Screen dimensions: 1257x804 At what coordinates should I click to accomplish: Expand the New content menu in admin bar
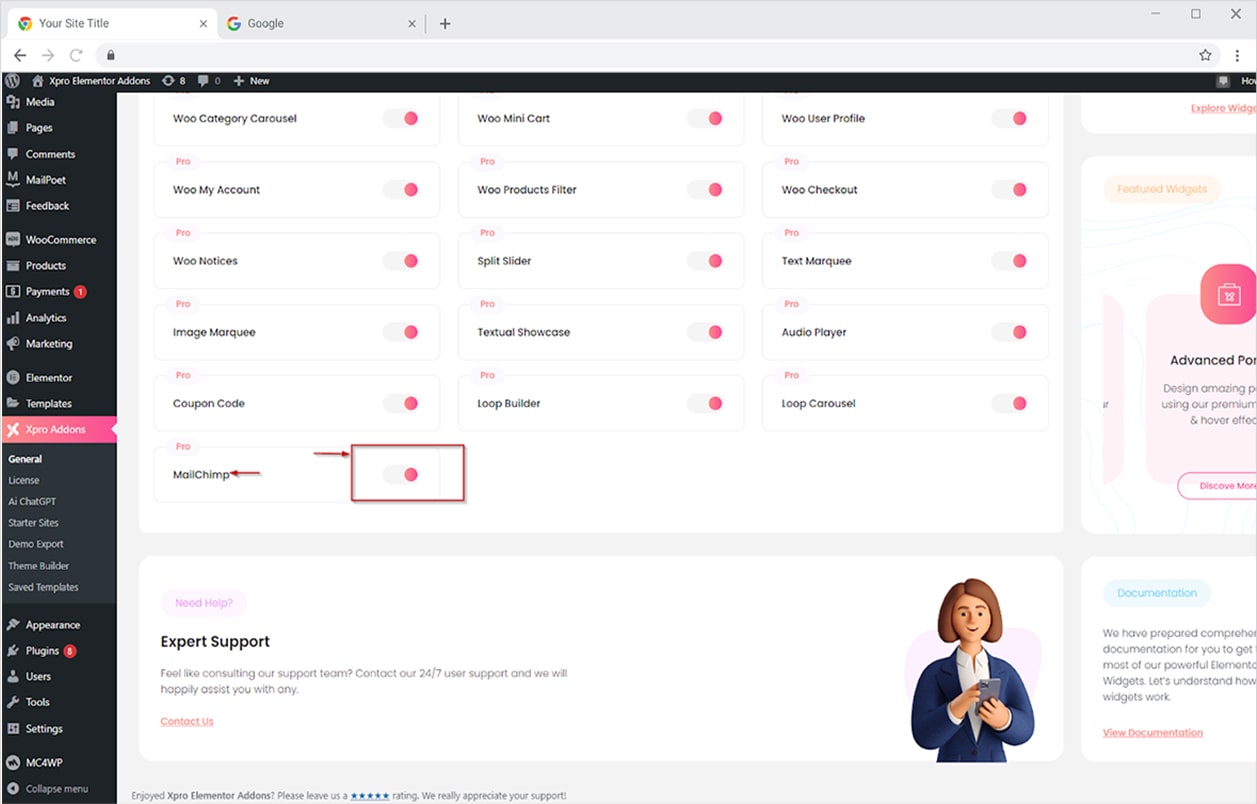tap(251, 81)
